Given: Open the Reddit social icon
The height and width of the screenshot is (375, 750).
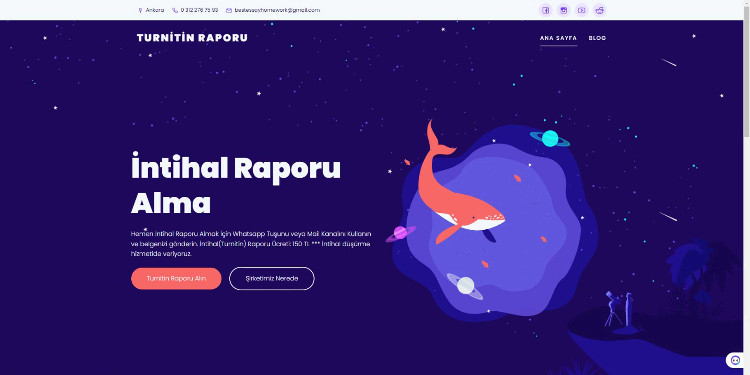Looking at the screenshot, I should (x=600, y=10).
